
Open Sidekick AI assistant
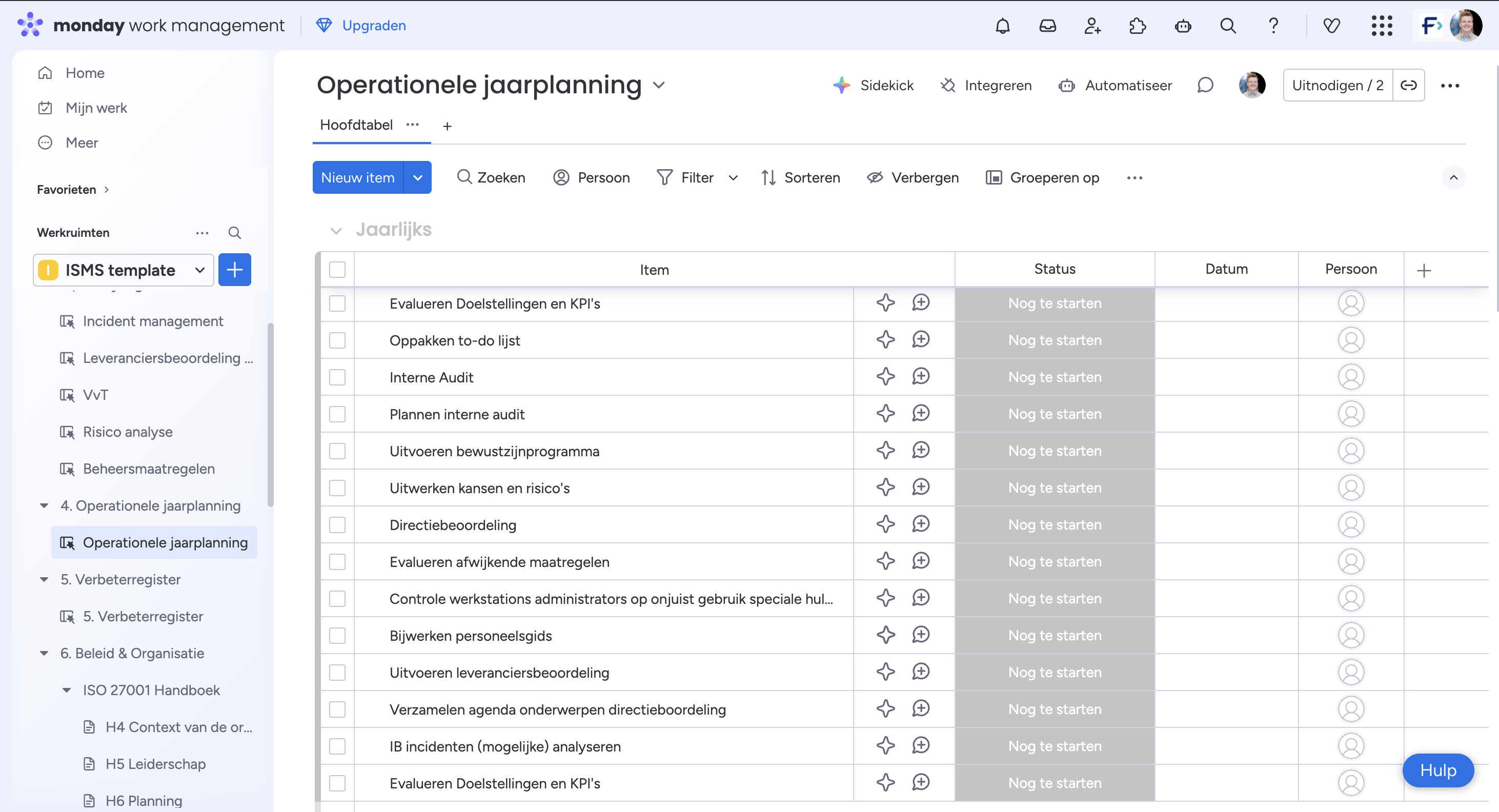pyautogui.click(x=873, y=86)
